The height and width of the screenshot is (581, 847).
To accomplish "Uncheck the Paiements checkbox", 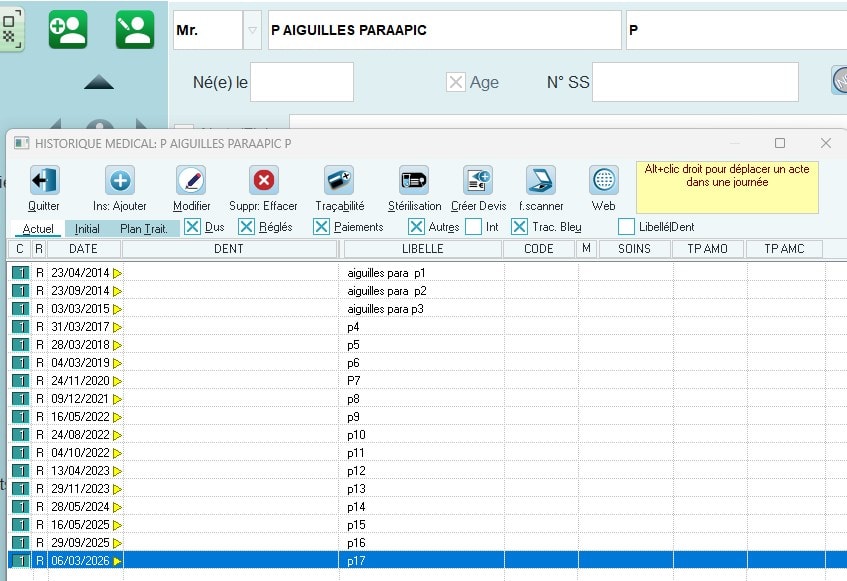I will coord(321,227).
